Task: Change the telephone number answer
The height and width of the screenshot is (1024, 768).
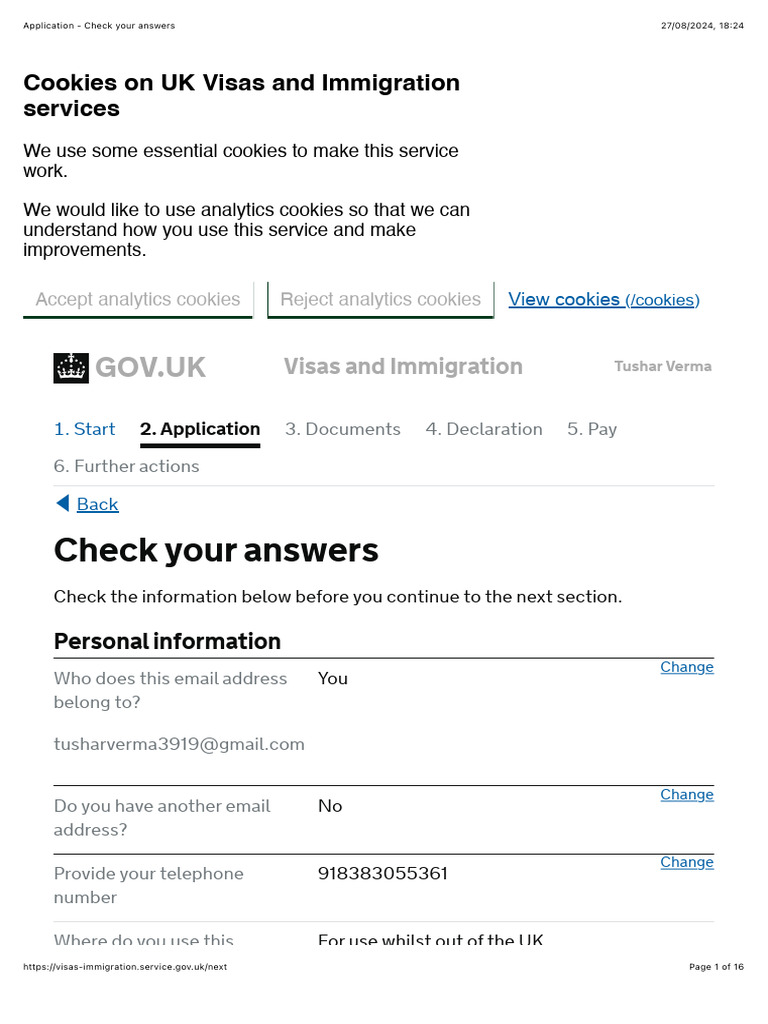Action: 687,862
